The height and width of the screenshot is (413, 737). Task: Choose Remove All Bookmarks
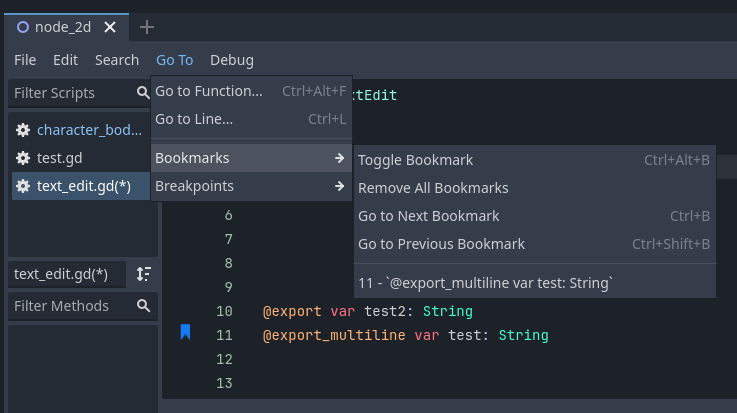tap(433, 188)
